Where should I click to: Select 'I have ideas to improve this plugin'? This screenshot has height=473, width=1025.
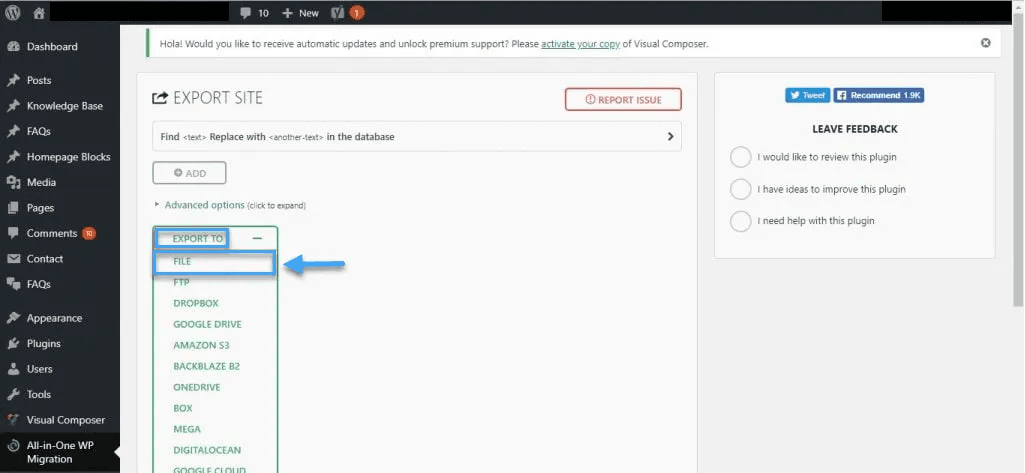[741, 189]
